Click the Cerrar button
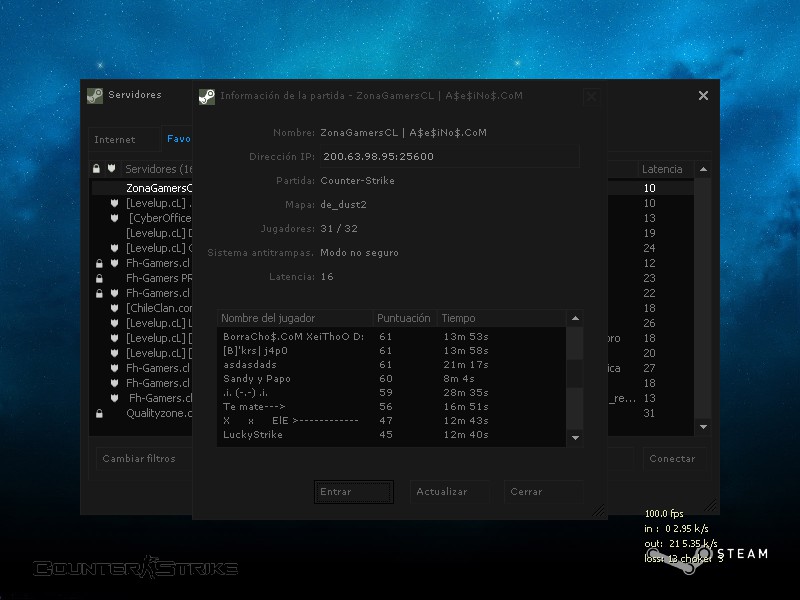This screenshot has height=600, width=800. (x=543, y=492)
